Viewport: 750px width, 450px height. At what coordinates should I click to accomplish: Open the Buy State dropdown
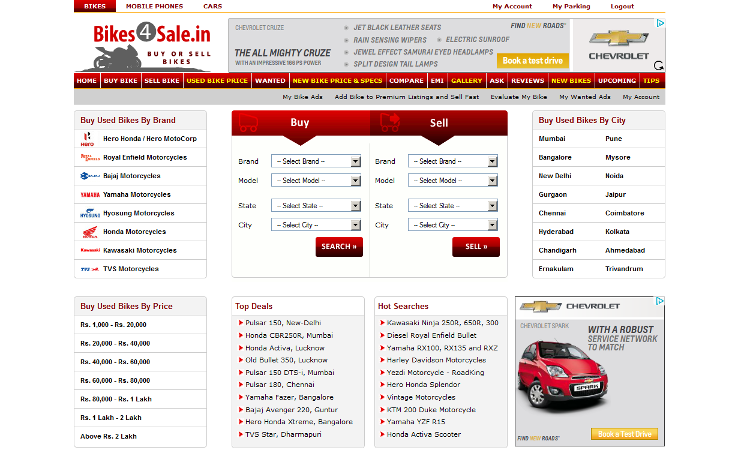pyautogui.click(x=316, y=206)
